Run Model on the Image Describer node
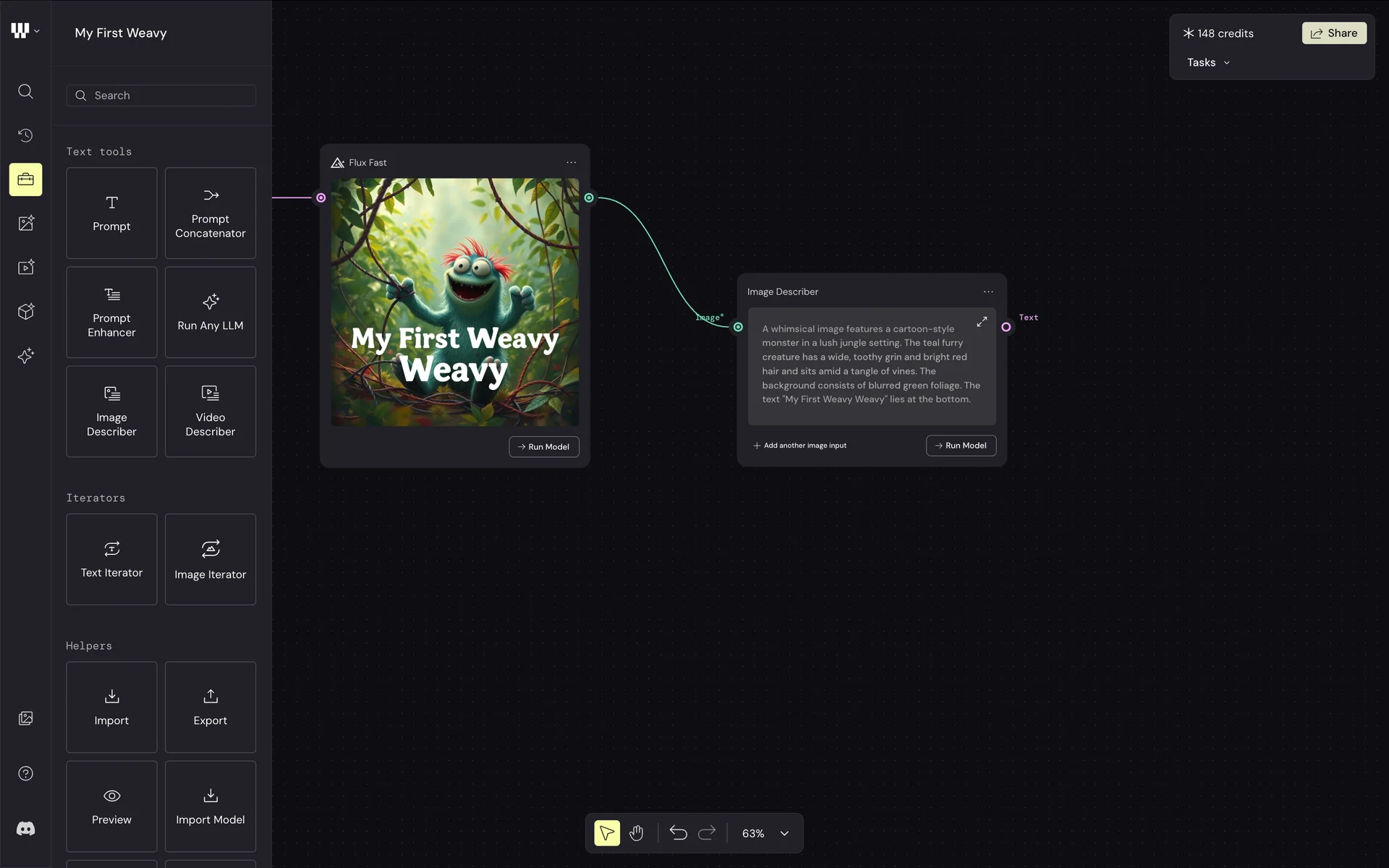Image resolution: width=1389 pixels, height=868 pixels. coord(961,446)
